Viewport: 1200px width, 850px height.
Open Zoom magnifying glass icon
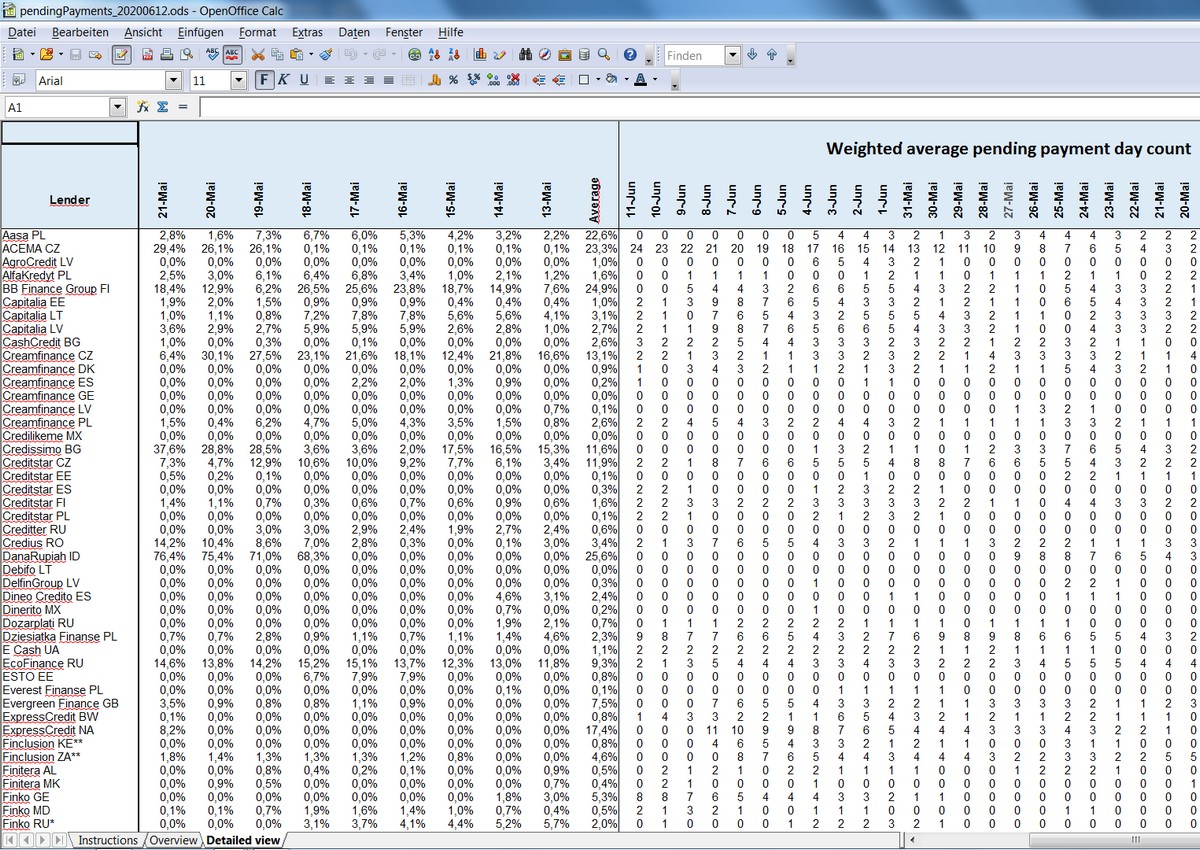pos(604,55)
